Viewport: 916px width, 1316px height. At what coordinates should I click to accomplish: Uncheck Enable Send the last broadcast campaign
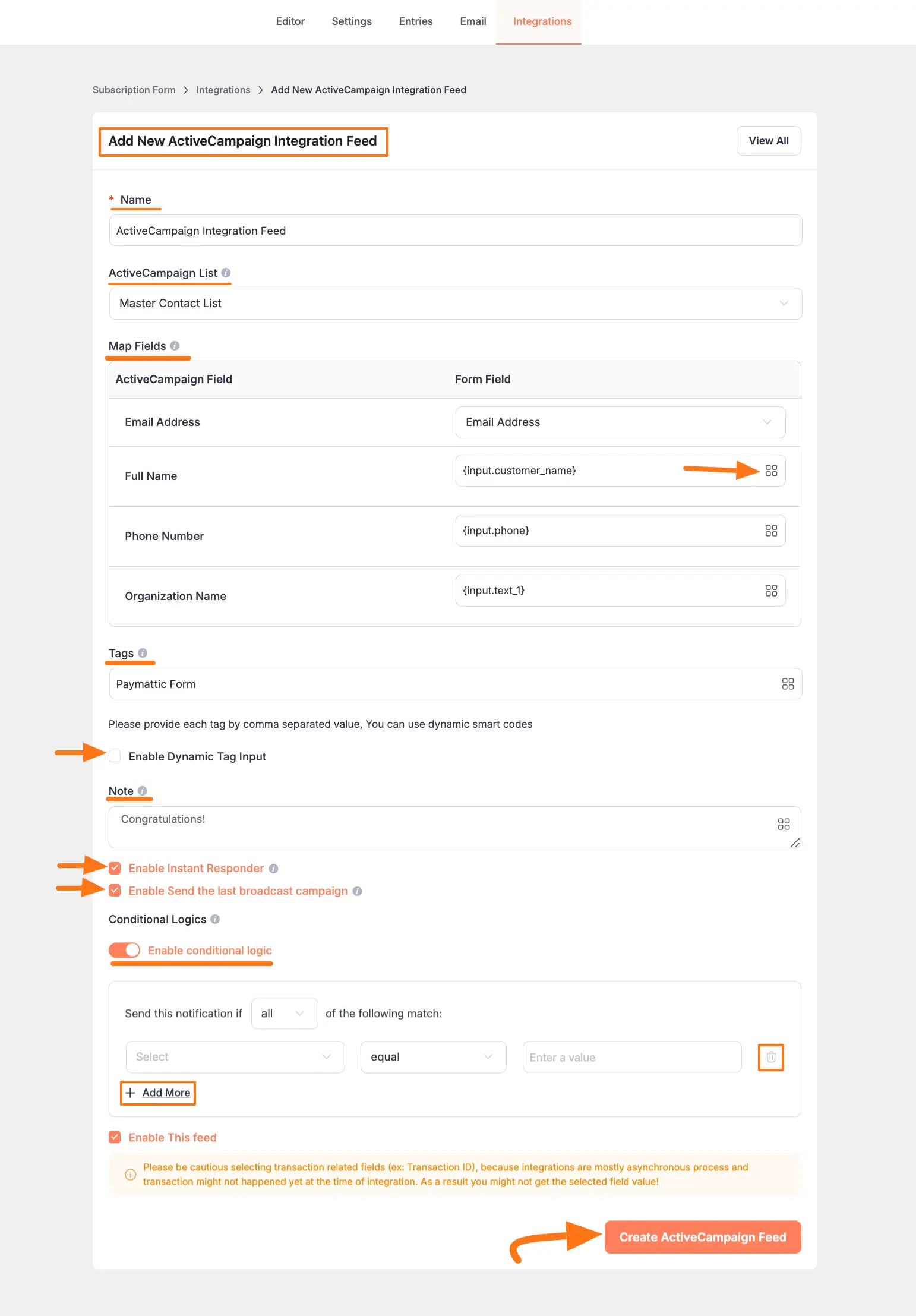click(115, 891)
